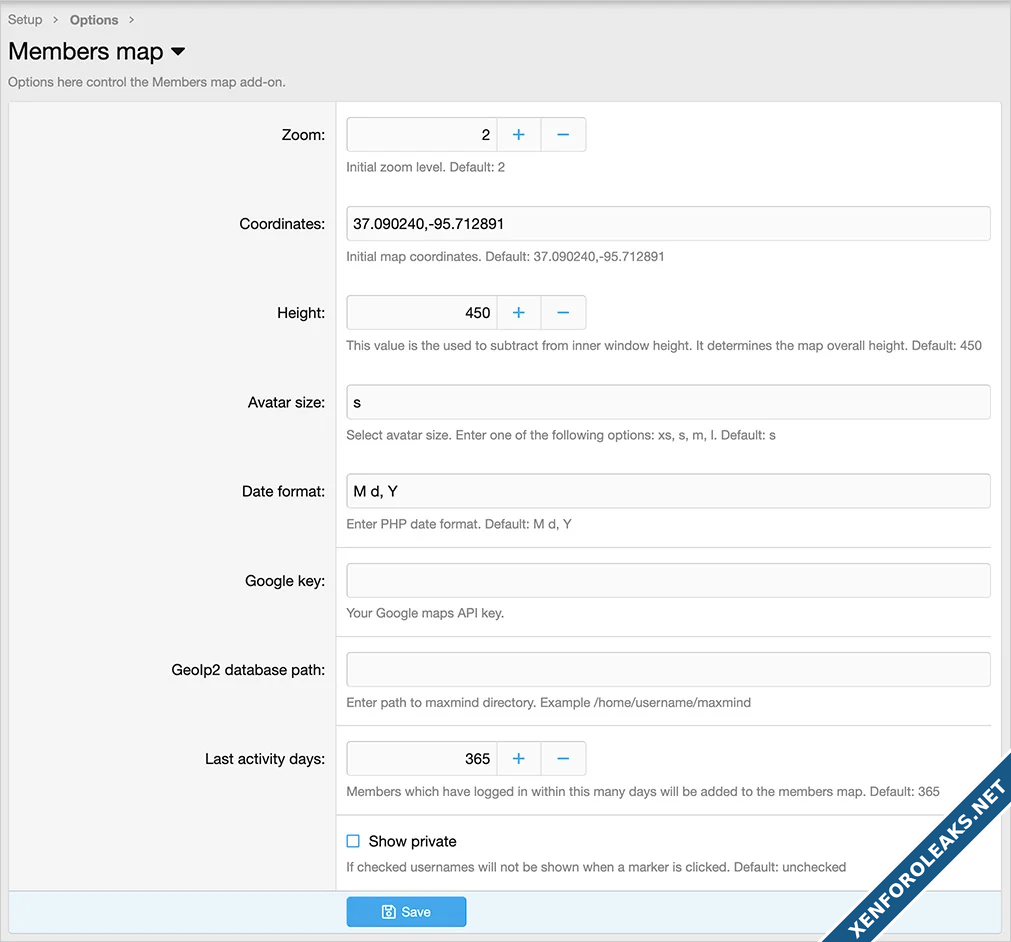Increase the Zoom value with plus
Screen dimensions: 1011x942
tap(518, 135)
